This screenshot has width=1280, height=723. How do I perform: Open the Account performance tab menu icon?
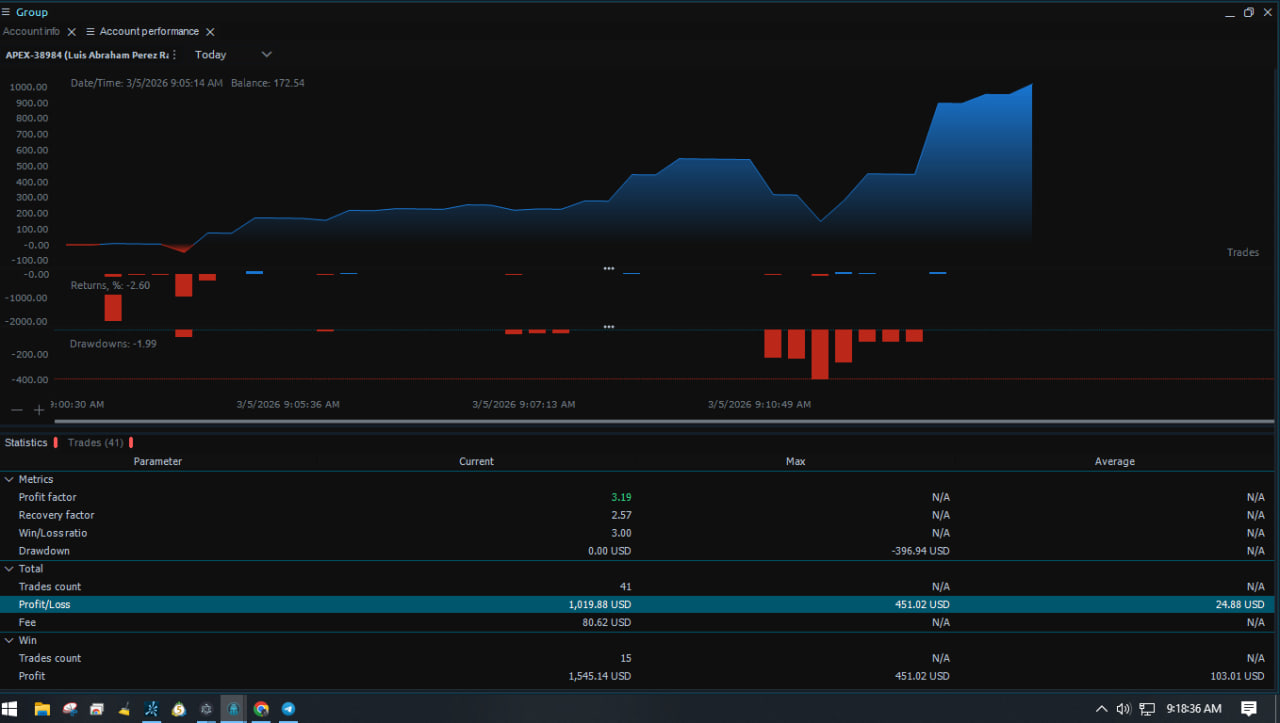pyautogui.click(x=91, y=32)
